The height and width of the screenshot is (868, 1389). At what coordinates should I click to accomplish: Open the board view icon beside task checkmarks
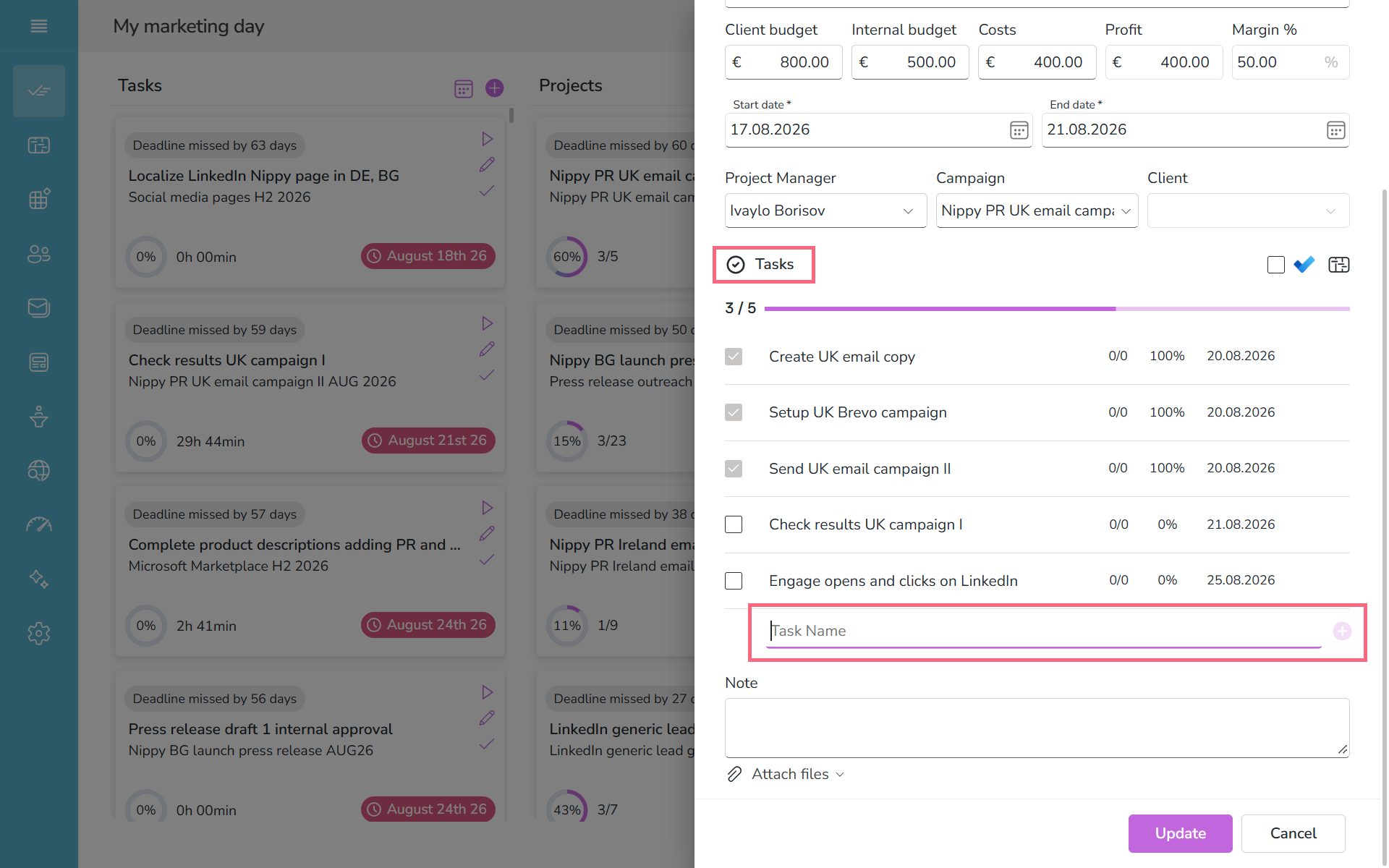(1339, 265)
